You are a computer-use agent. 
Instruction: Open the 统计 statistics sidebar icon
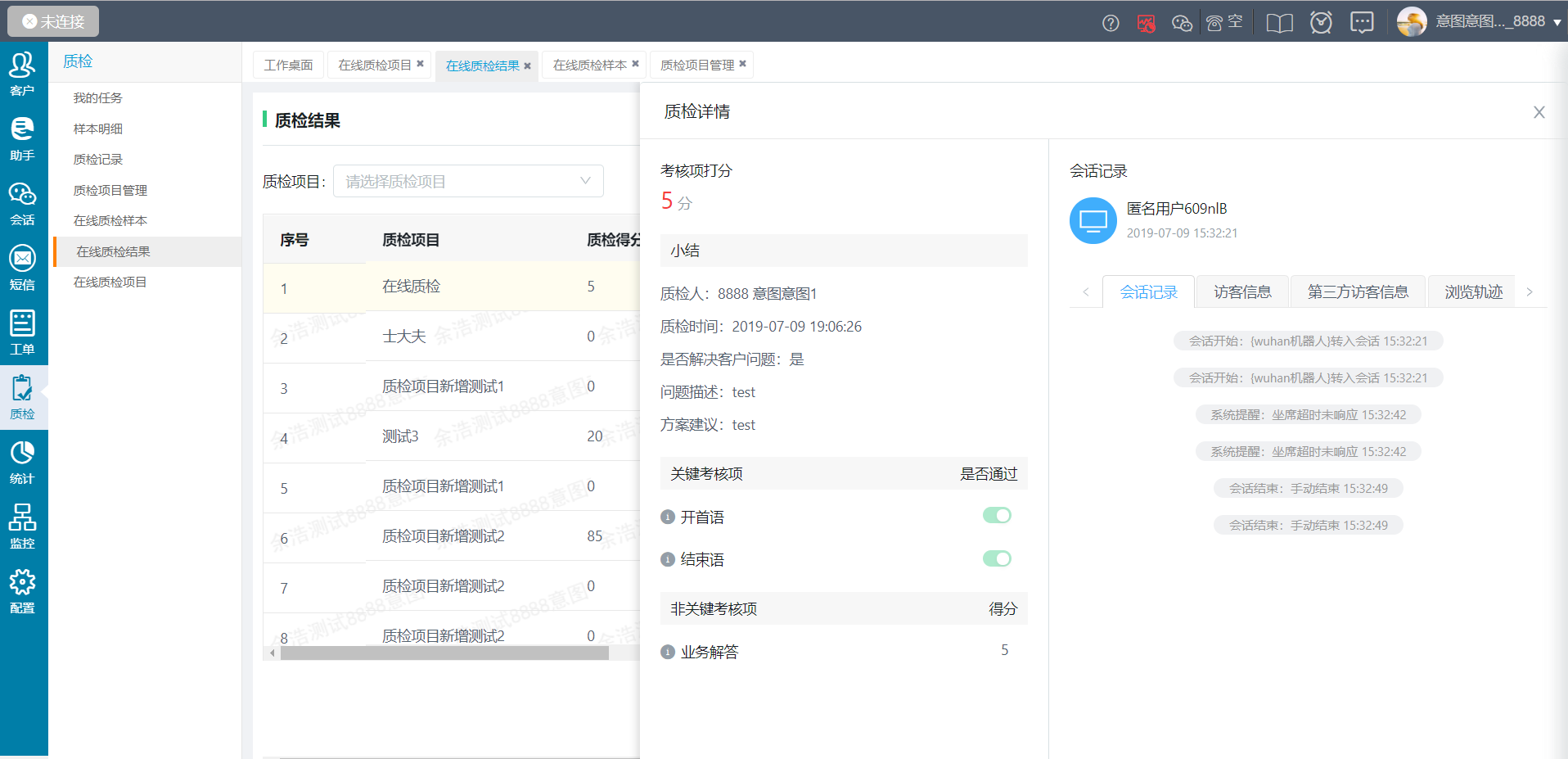point(23,461)
